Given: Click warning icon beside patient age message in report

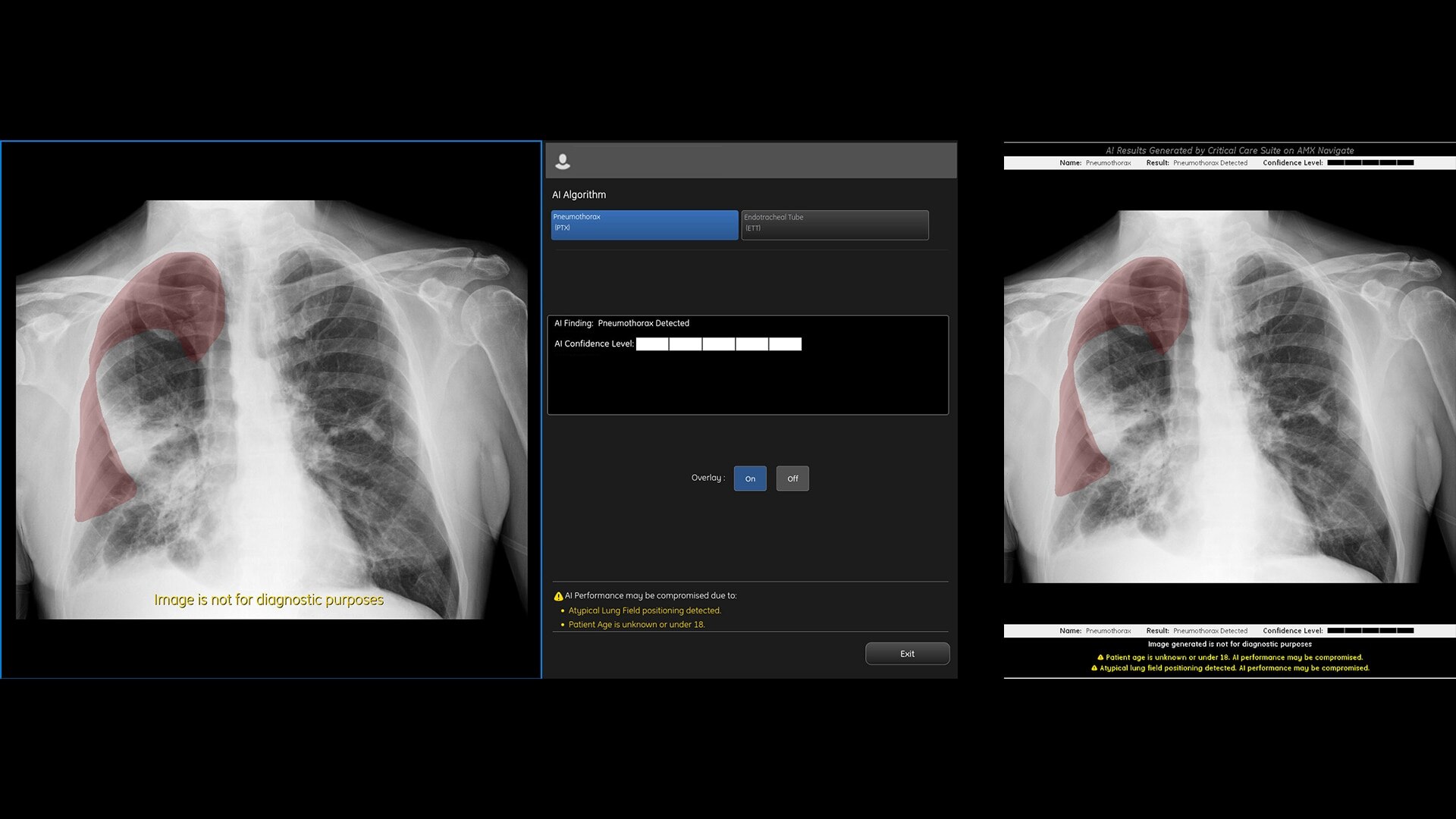Looking at the screenshot, I should [x=1100, y=657].
